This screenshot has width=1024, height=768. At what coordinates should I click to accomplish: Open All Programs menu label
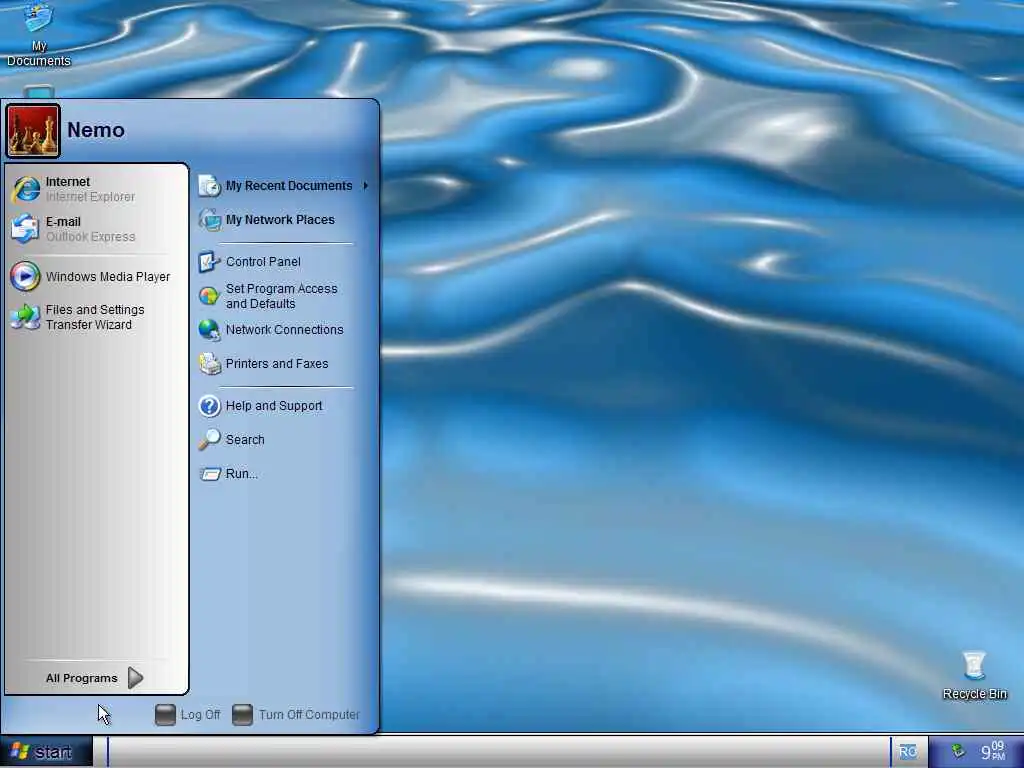click(82, 679)
